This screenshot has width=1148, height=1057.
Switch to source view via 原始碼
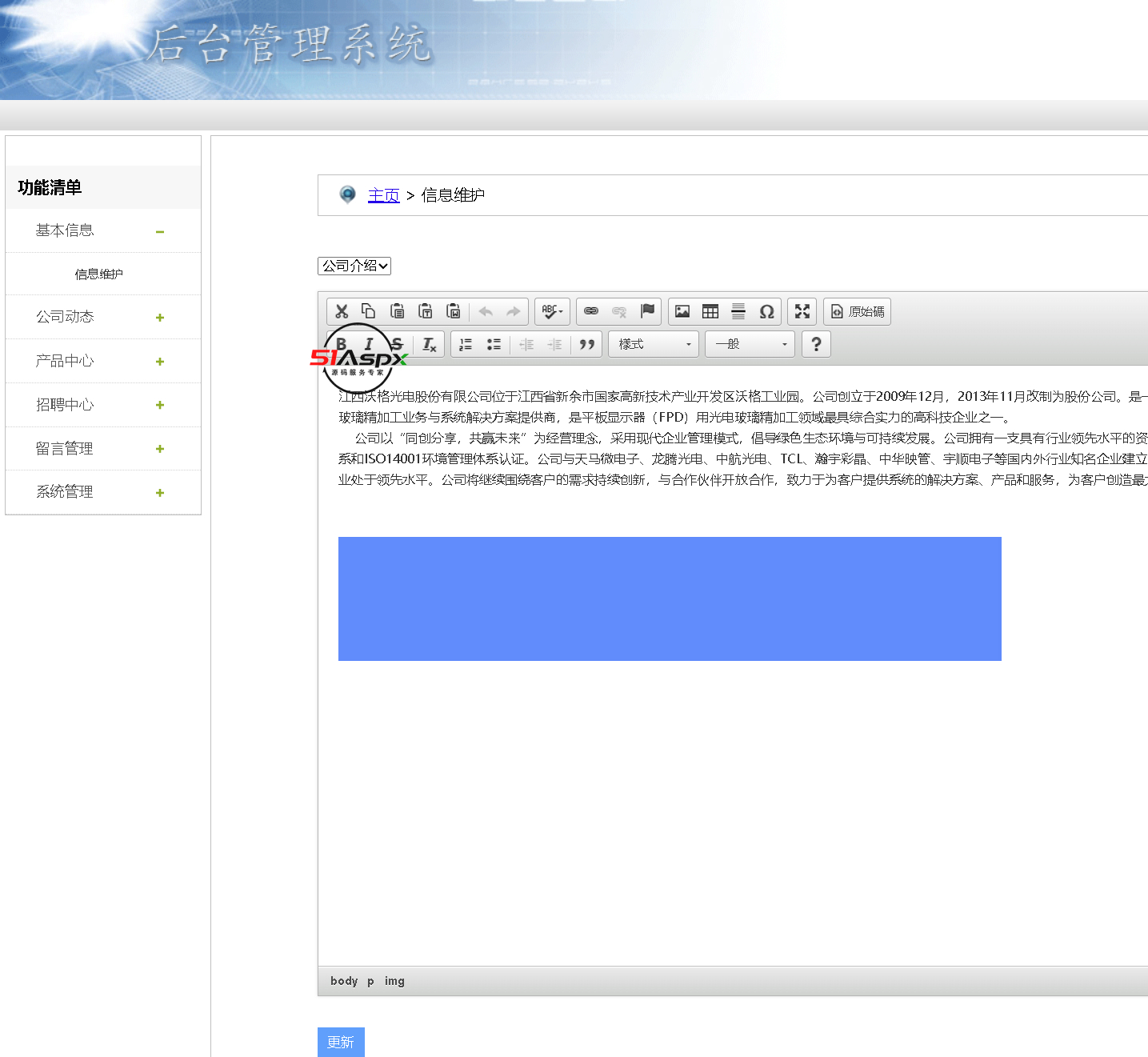pyautogui.click(x=857, y=311)
